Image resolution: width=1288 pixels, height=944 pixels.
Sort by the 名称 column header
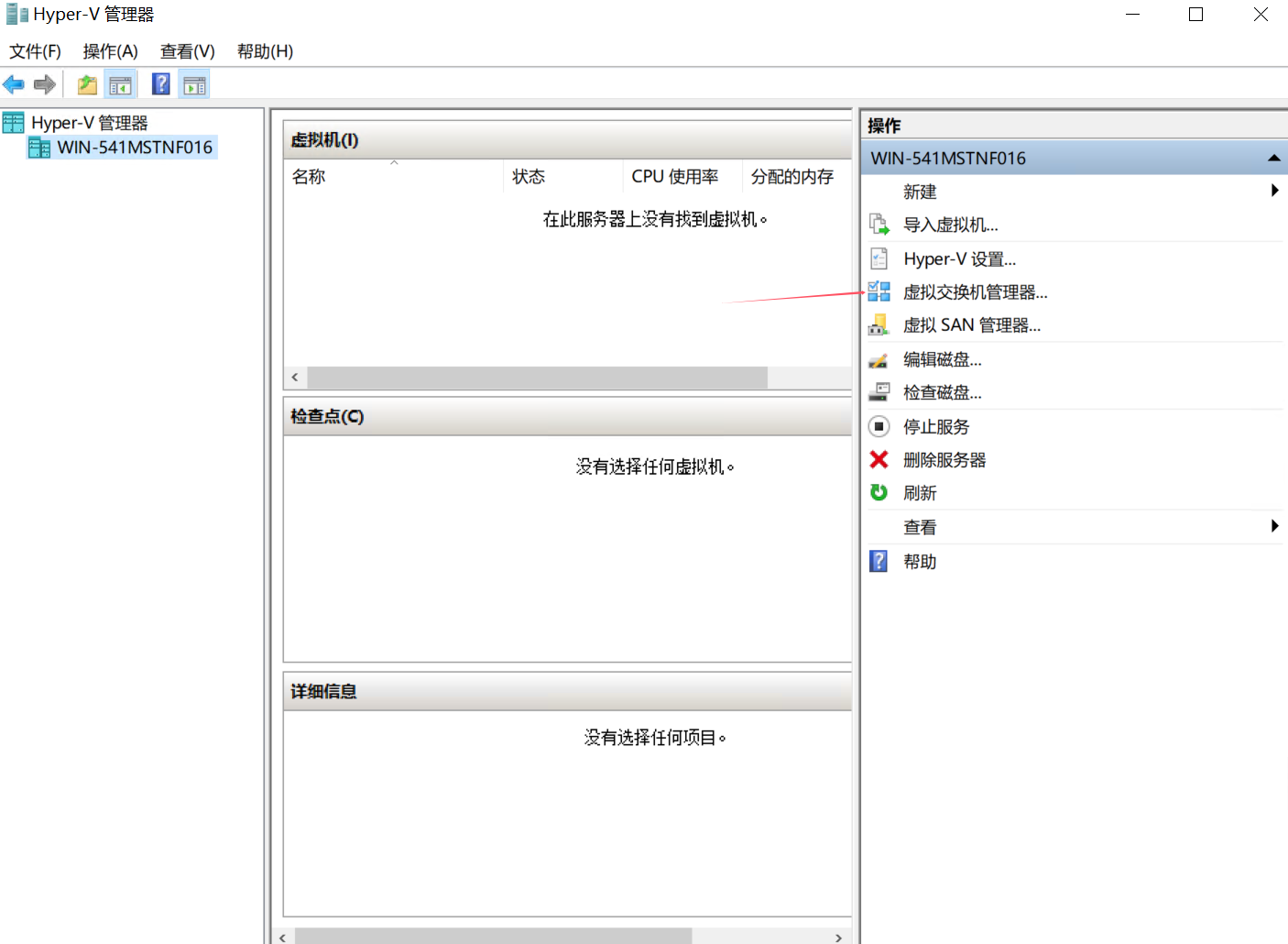point(393,176)
